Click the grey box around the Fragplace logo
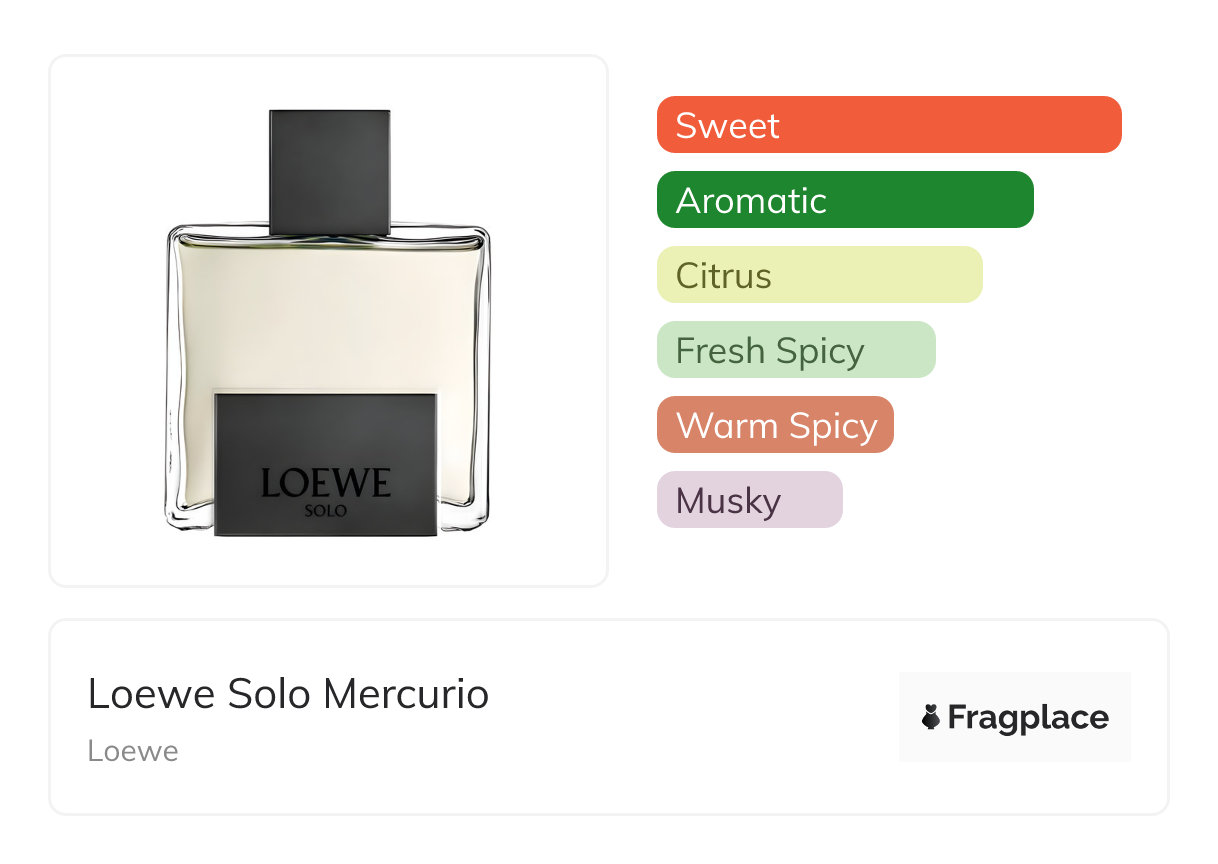This screenshot has height=864, width=1218. pyautogui.click(x=1015, y=717)
